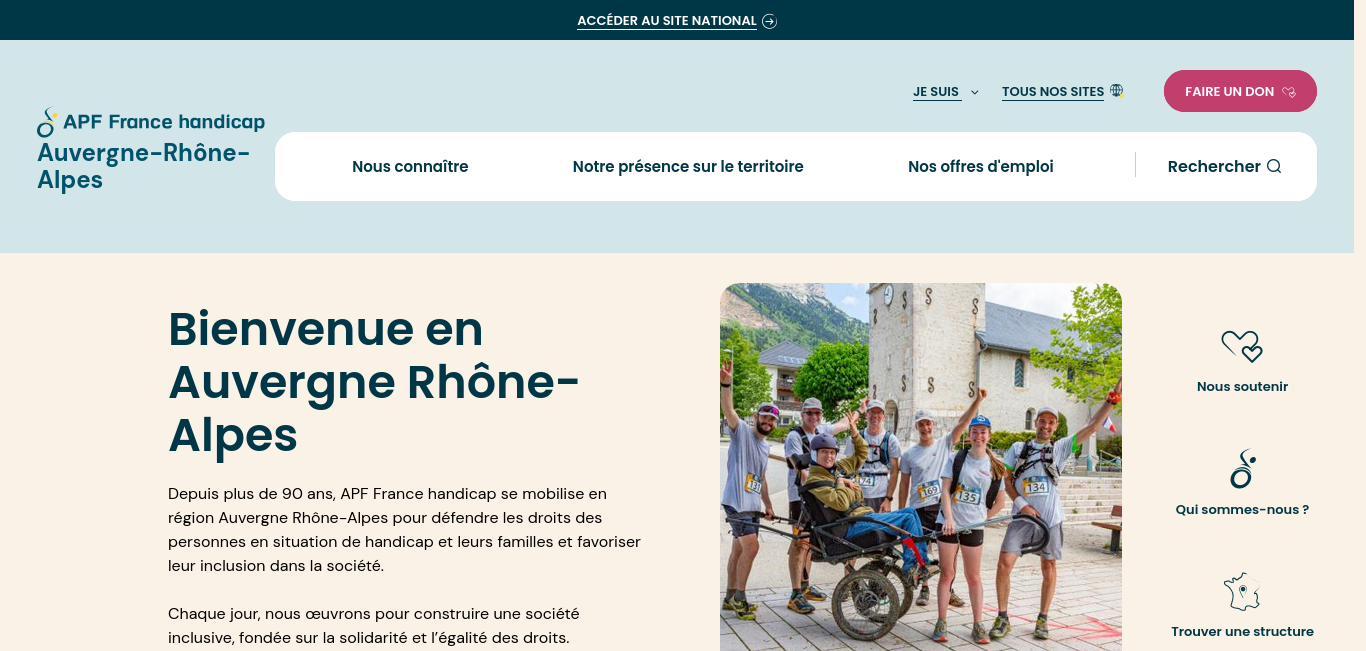Click the hearts icon in Faire un don
Image resolution: width=1366 pixels, height=651 pixels.
1289,92
